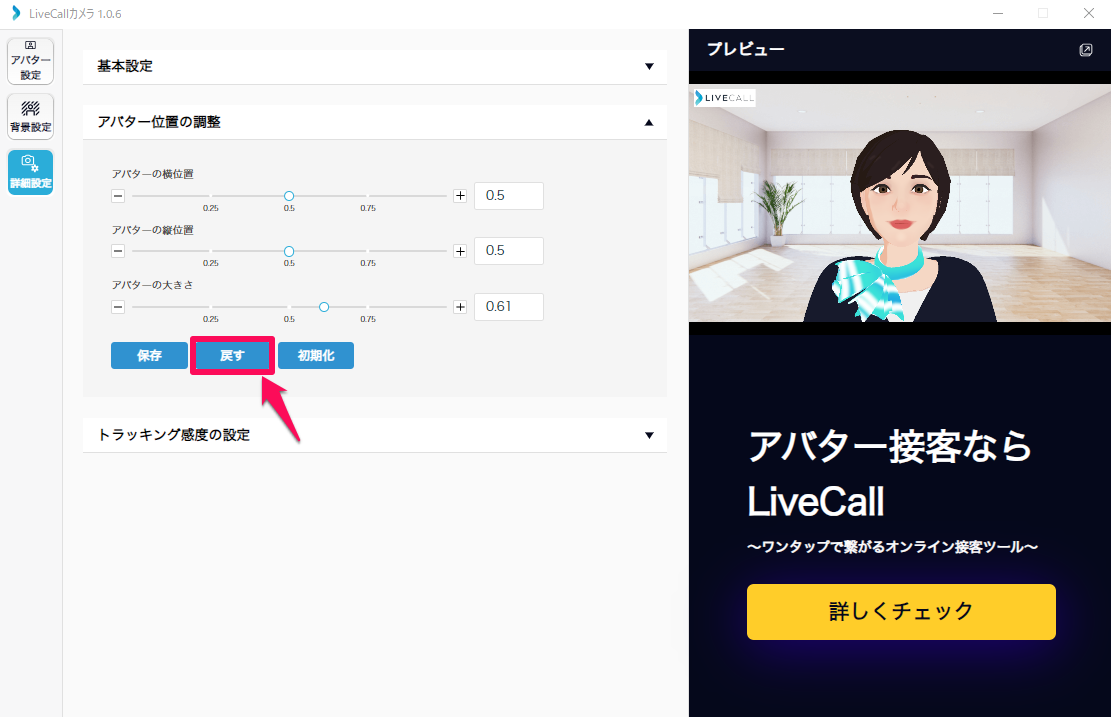Expand the 基本設定 section
The height and width of the screenshot is (717, 1111).
click(x=375, y=67)
